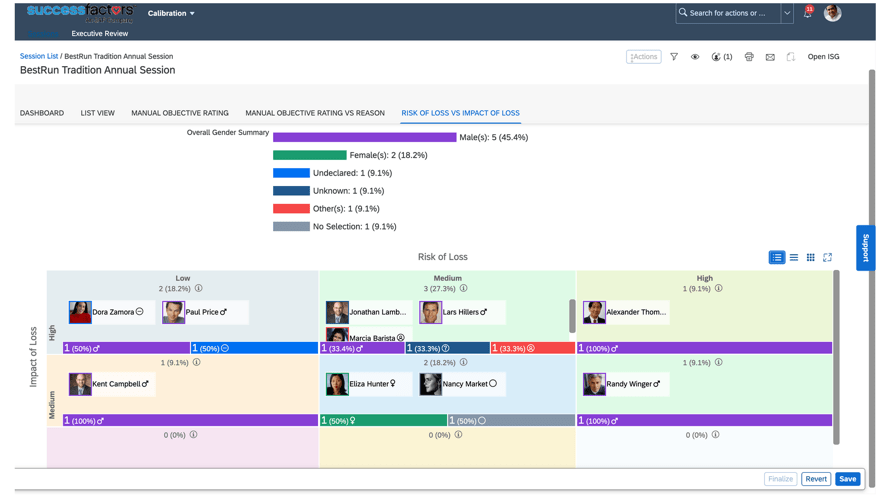The height and width of the screenshot is (495, 881).
Task: Enter full screen matrix view
Action: (x=827, y=258)
